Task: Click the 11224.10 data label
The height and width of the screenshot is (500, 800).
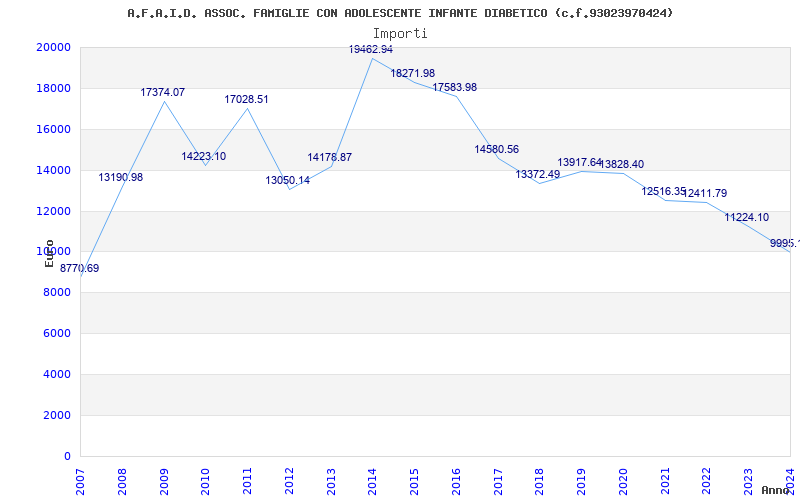Action: click(x=746, y=217)
